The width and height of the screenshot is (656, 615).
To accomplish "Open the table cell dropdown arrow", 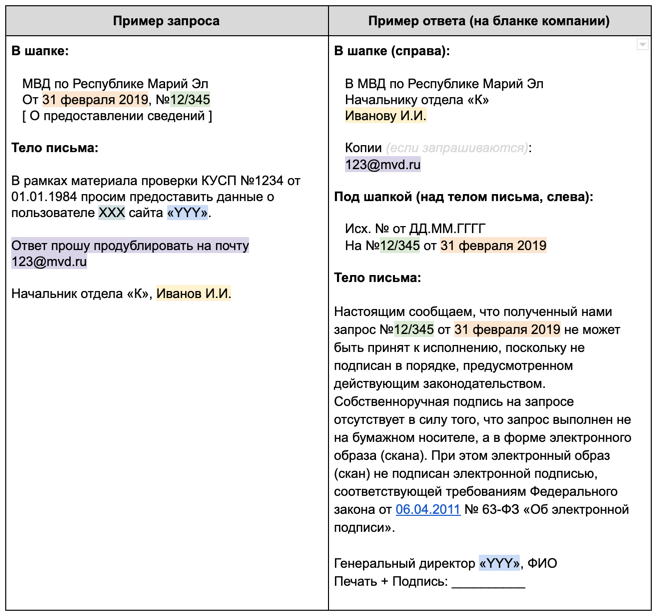I will [642, 47].
